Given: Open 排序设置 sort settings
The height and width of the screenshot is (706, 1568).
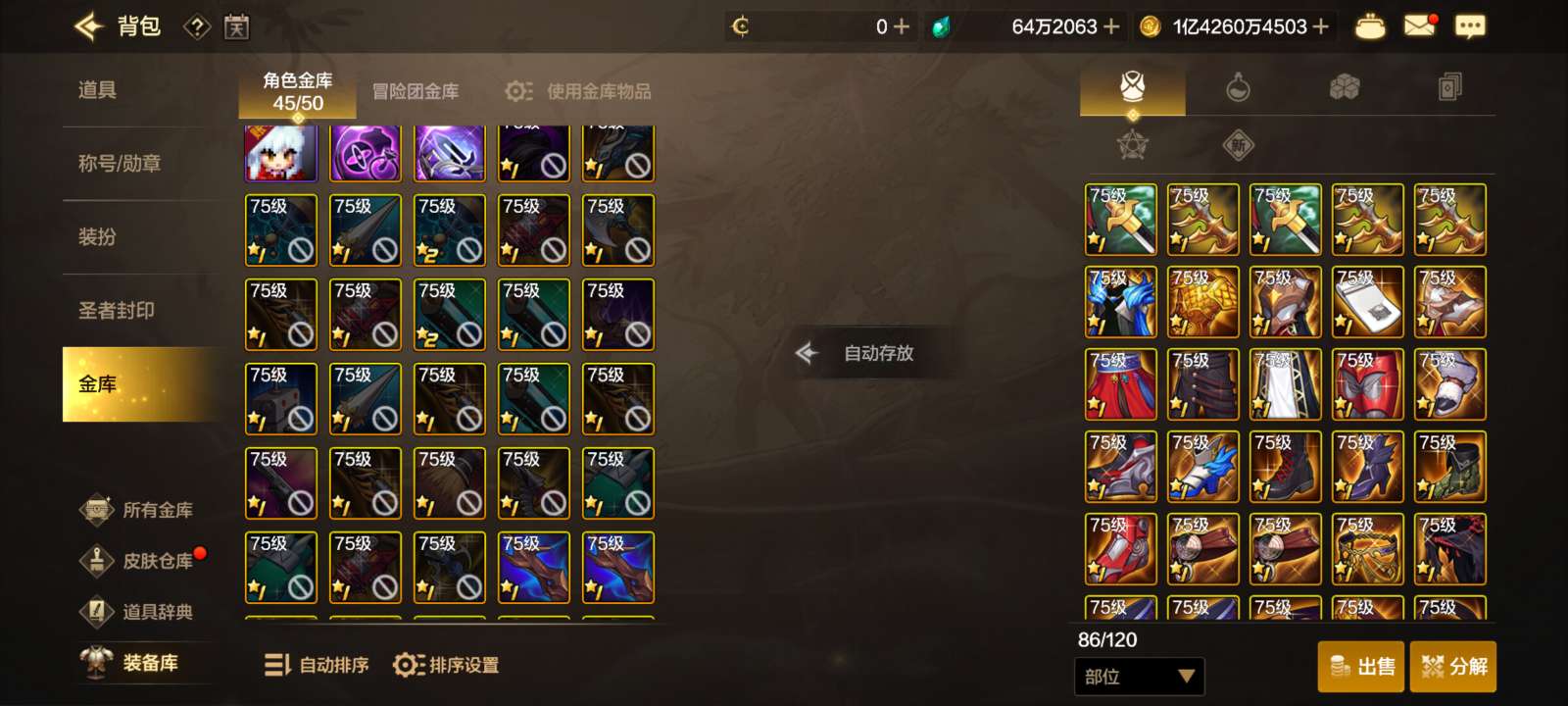Looking at the screenshot, I should click(x=446, y=665).
